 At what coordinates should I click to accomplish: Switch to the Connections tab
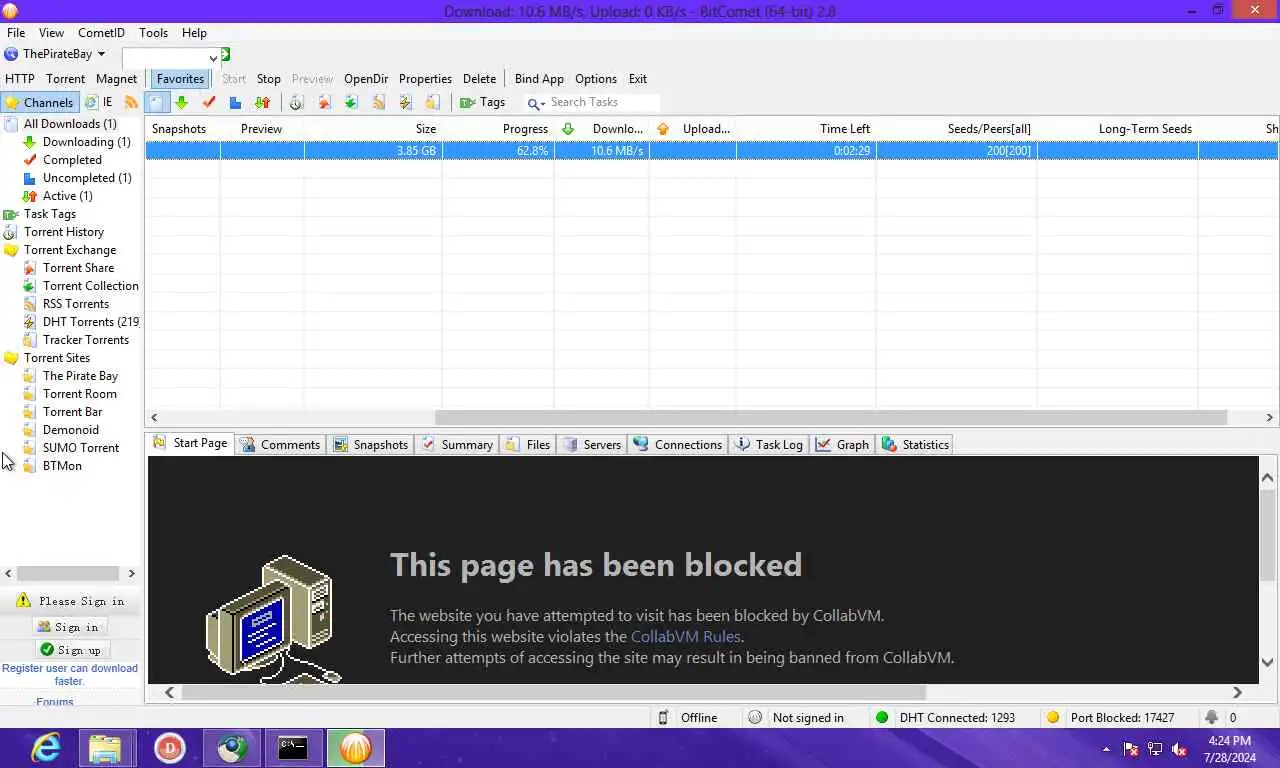click(x=678, y=444)
